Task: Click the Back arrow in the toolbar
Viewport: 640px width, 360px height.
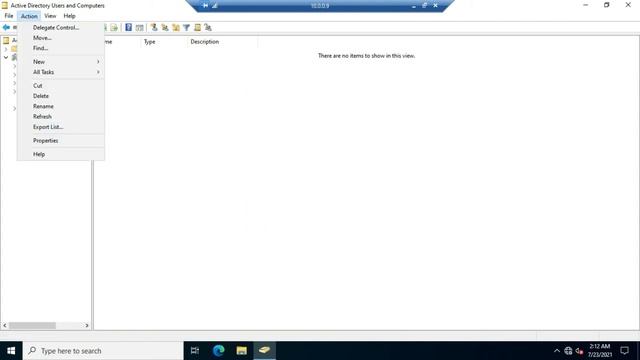Action: [x=6, y=27]
